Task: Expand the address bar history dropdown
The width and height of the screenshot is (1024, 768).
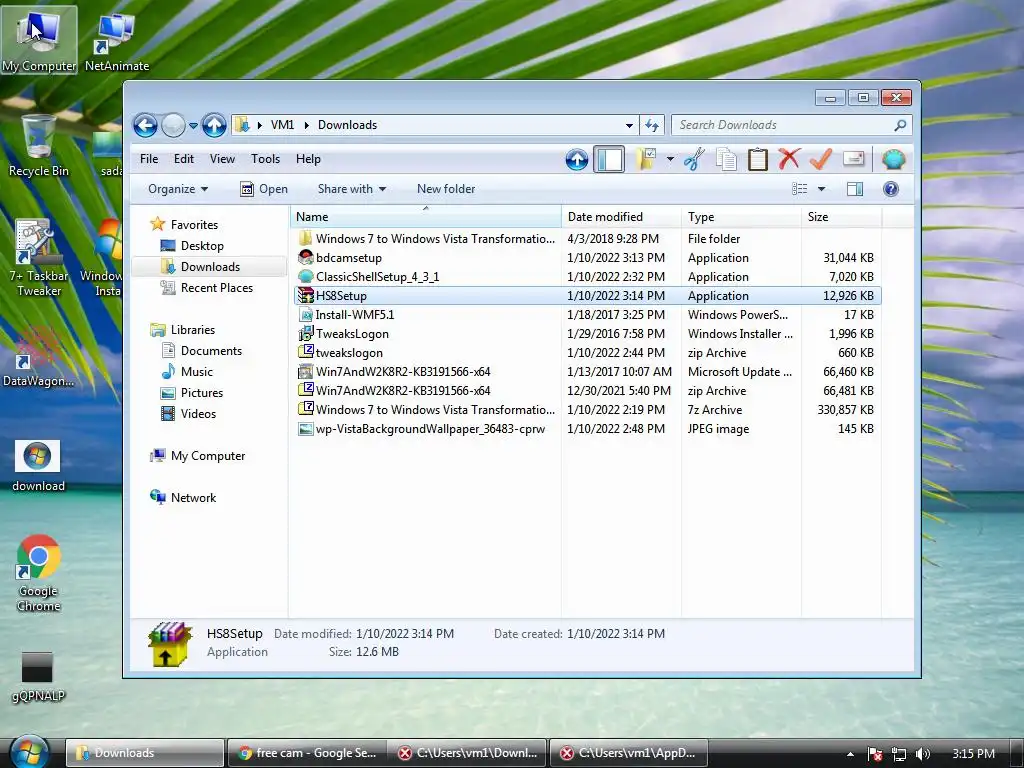Action: tap(629, 125)
